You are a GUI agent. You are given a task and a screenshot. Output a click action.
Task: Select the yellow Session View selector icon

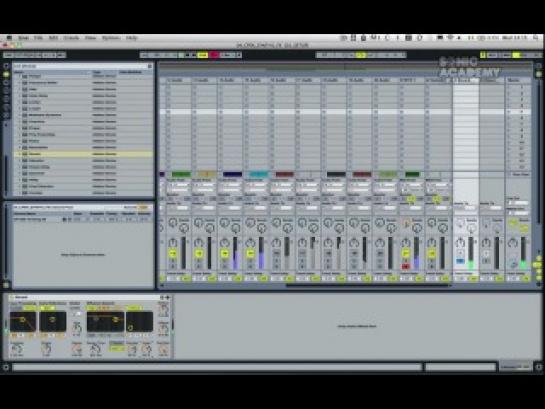point(539,74)
